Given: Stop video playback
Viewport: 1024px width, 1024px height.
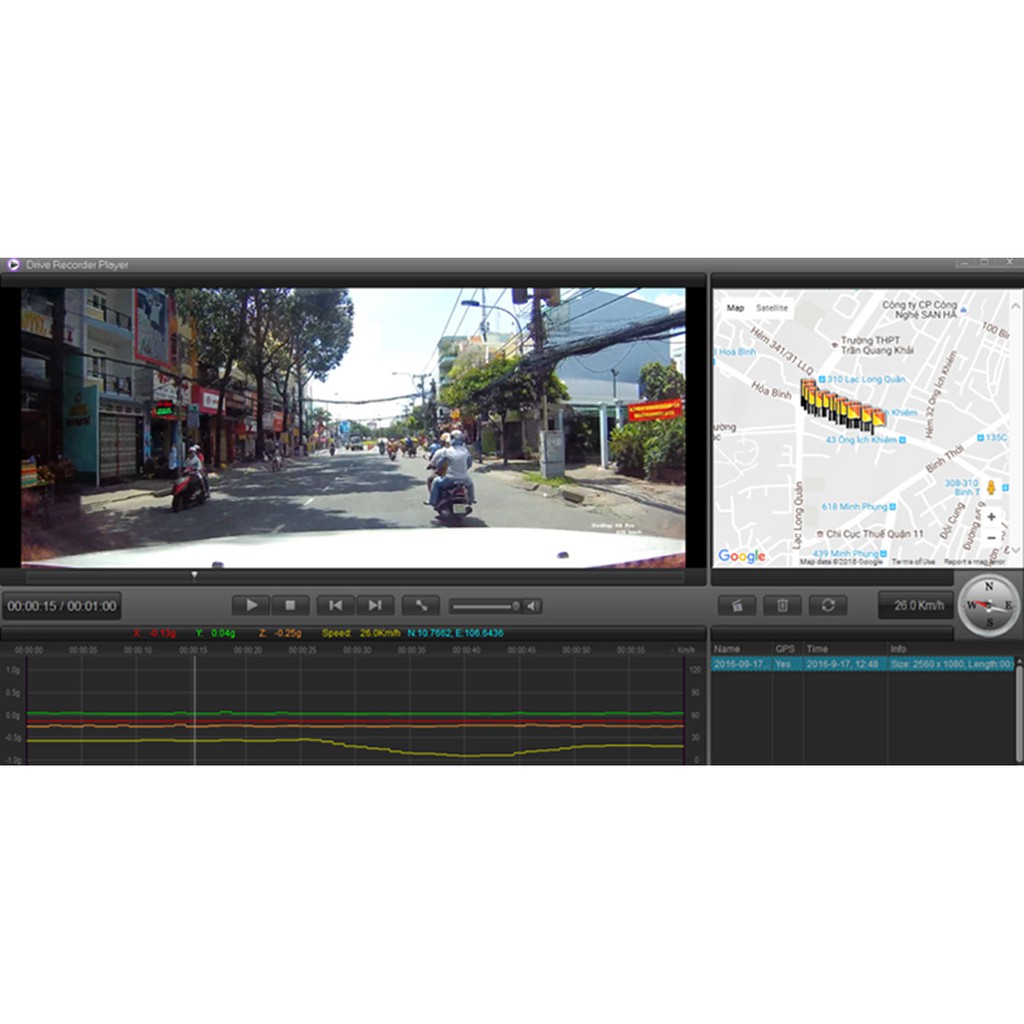Looking at the screenshot, I should [x=290, y=605].
